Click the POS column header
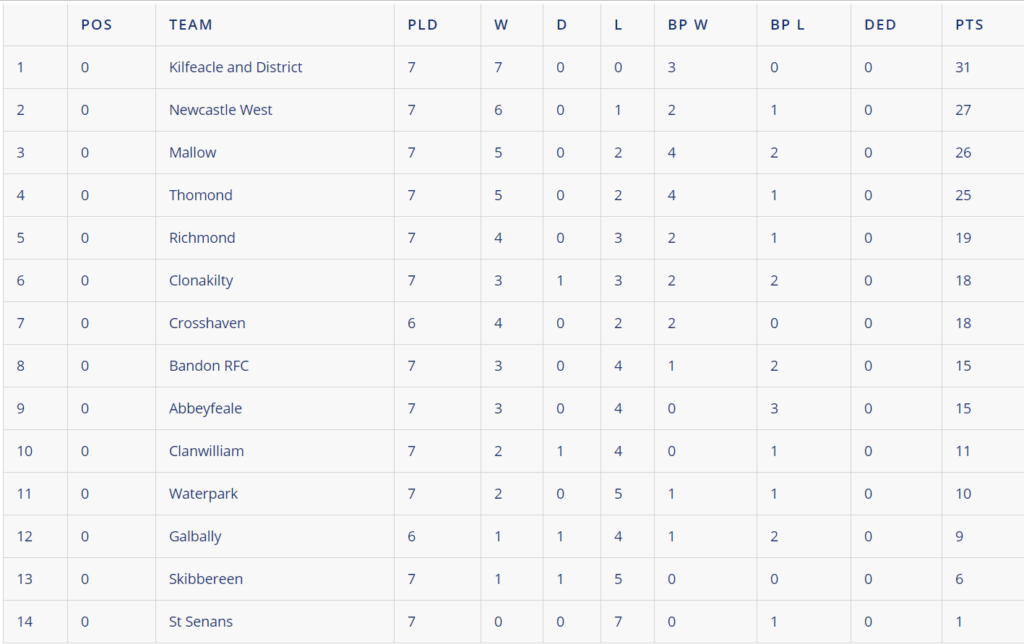Screen dimensions: 1024x644 pyautogui.click(x=96, y=24)
